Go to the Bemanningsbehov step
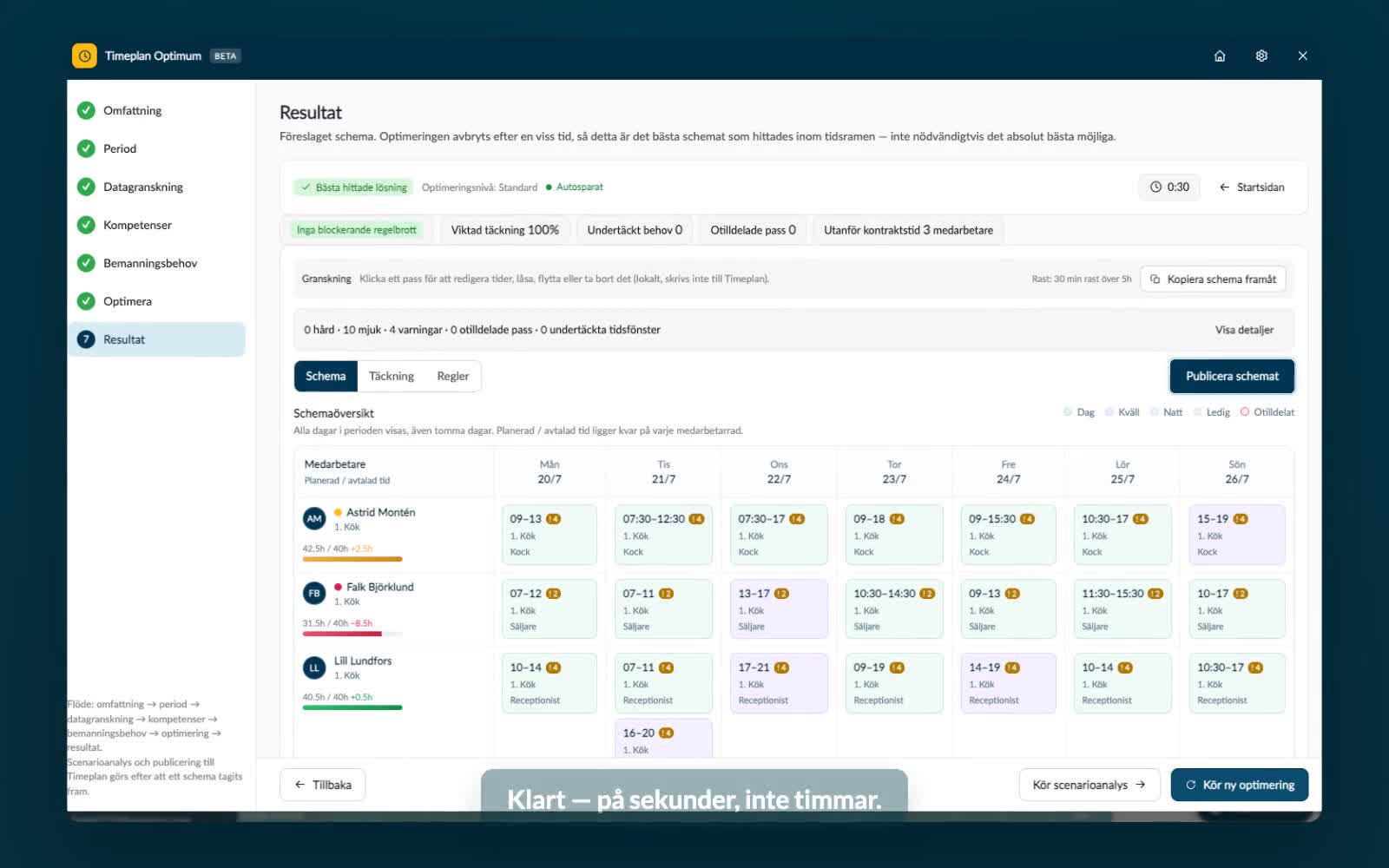This screenshot has height=868, width=1389. click(x=156, y=263)
